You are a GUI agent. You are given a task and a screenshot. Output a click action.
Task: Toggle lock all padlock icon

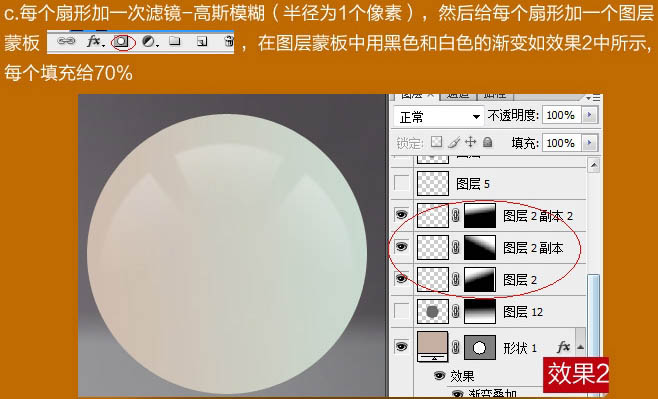point(487,142)
